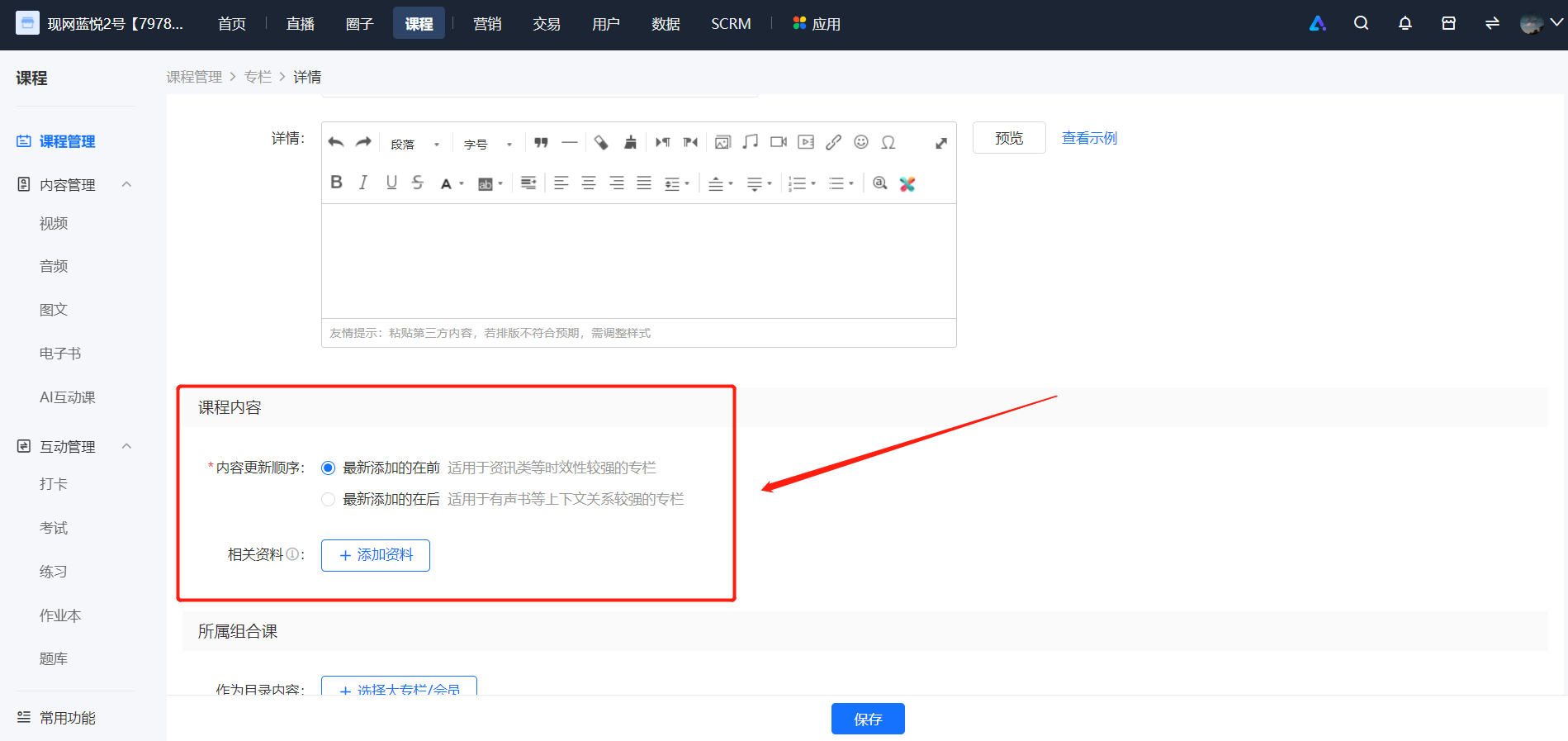This screenshot has width=1568, height=741.
Task: Click the undo arrow in editor toolbar
Action: coord(336,142)
